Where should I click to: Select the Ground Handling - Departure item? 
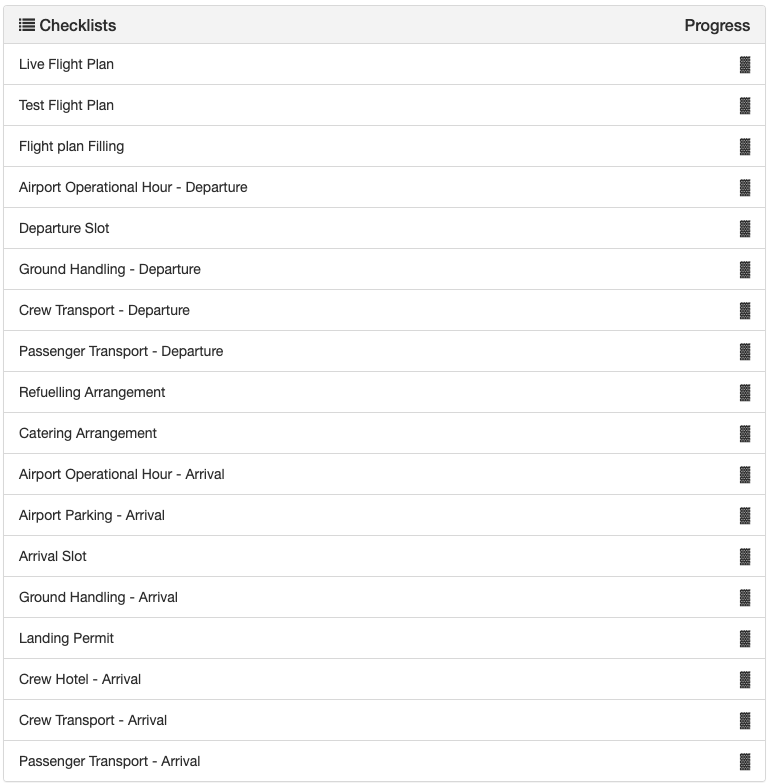[x=110, y=269]
